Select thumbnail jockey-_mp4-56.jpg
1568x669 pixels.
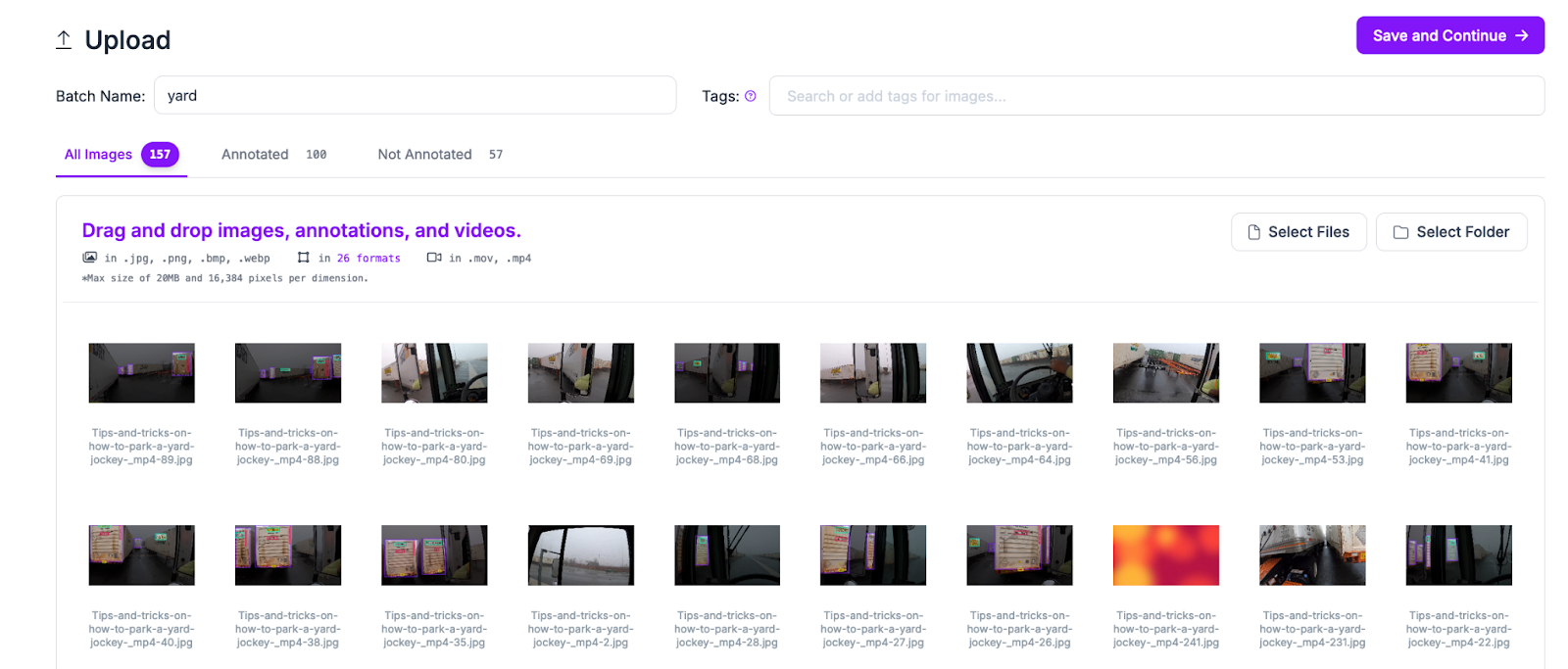point(1166,373)
